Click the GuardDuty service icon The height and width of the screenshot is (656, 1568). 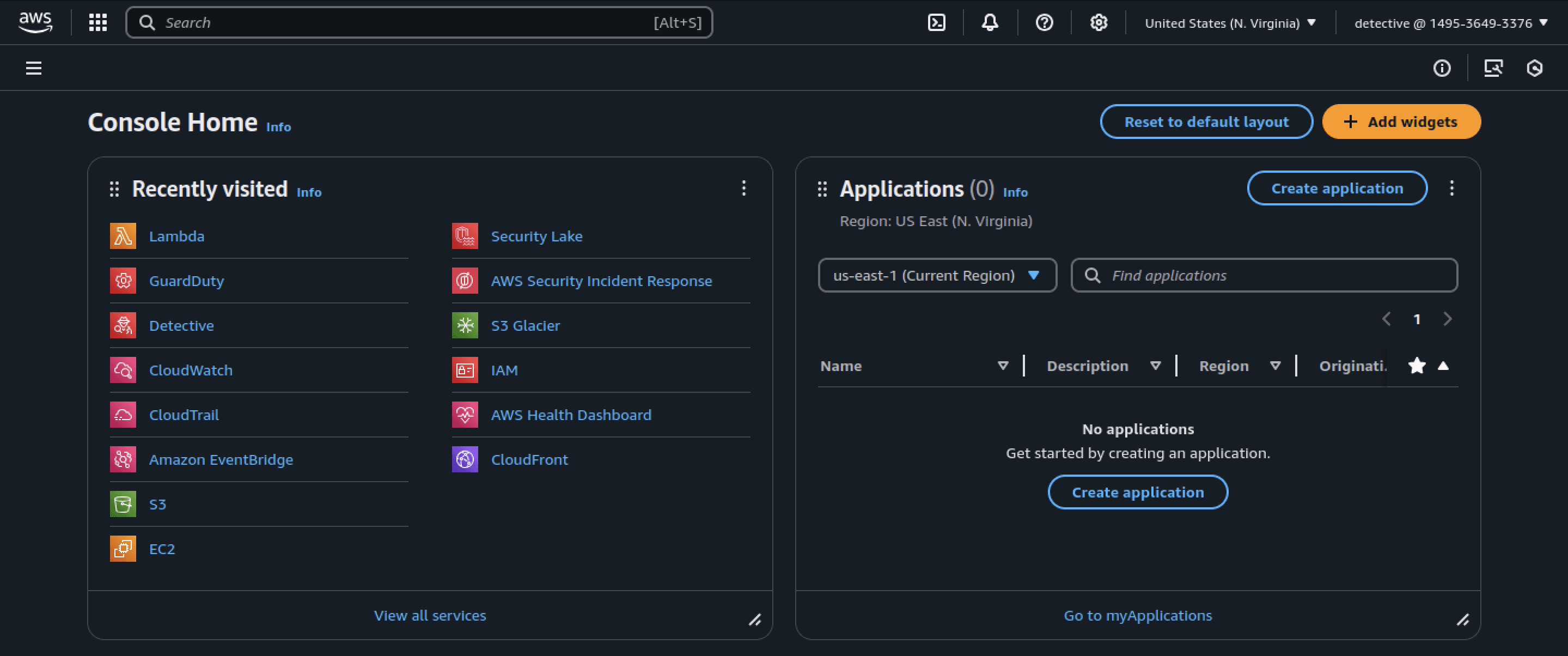[123, 281]
